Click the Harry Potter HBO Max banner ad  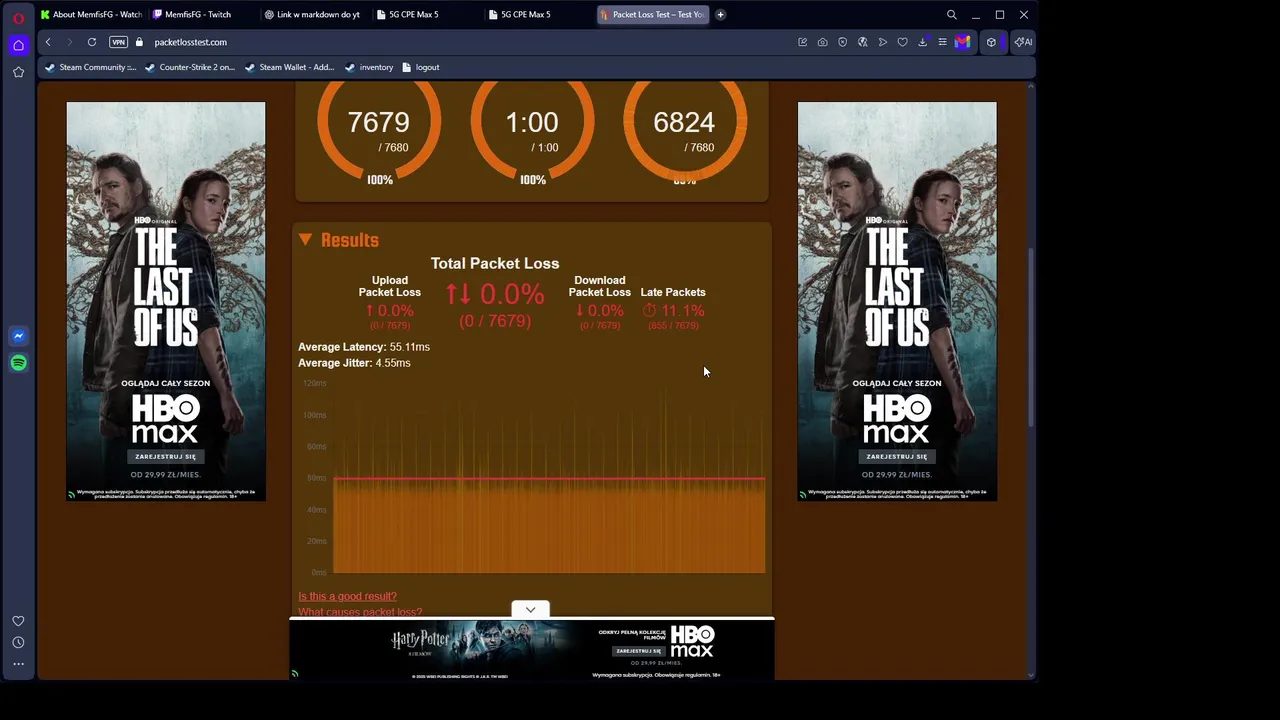point(532,650)
